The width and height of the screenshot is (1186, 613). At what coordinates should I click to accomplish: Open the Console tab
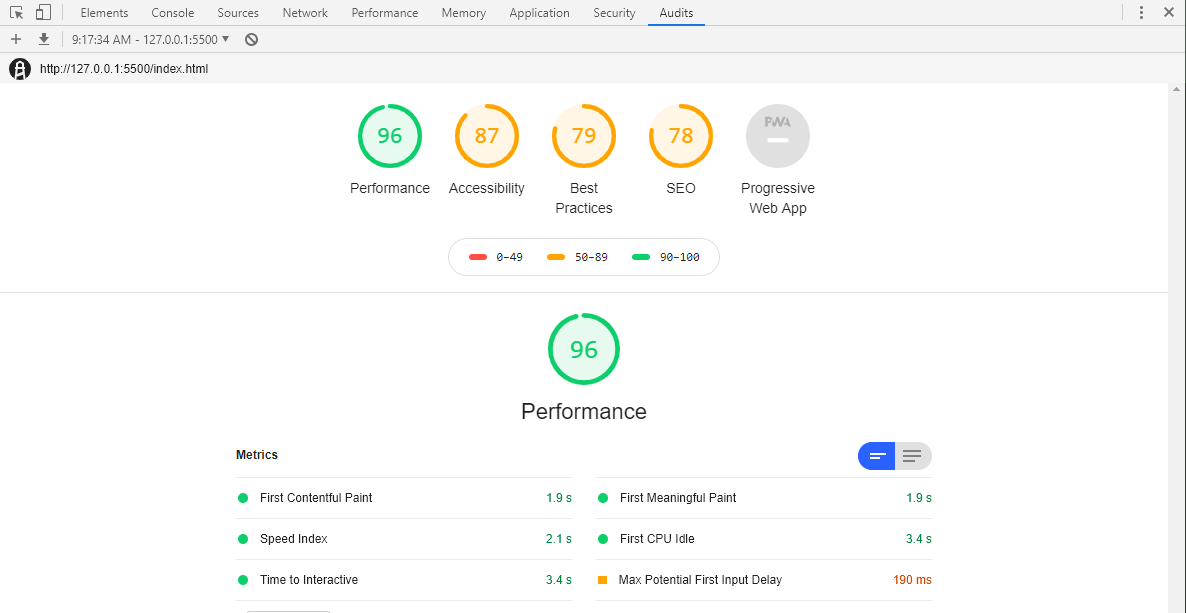point(173,13)
